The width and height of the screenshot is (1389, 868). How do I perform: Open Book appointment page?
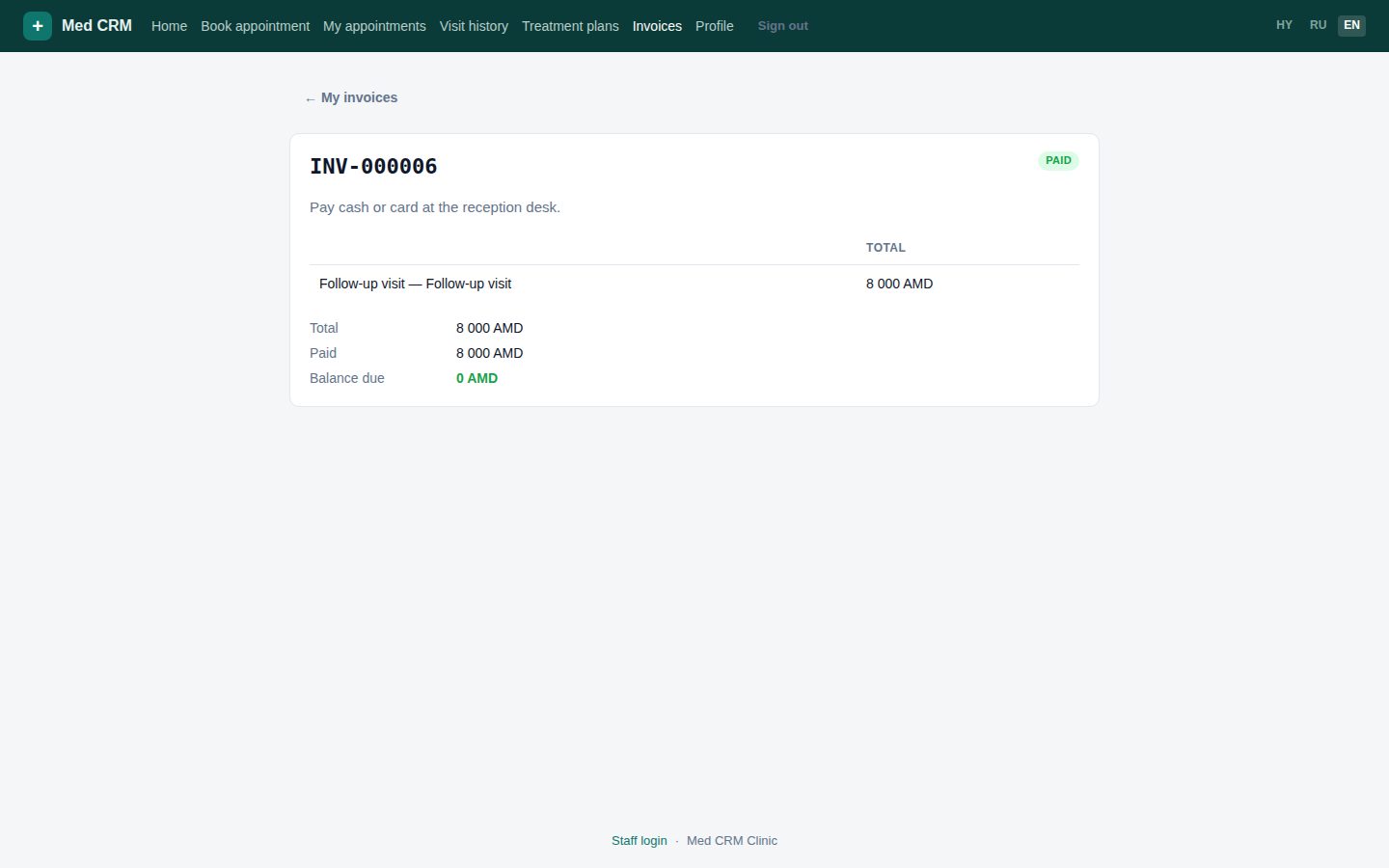coord(255,26)
